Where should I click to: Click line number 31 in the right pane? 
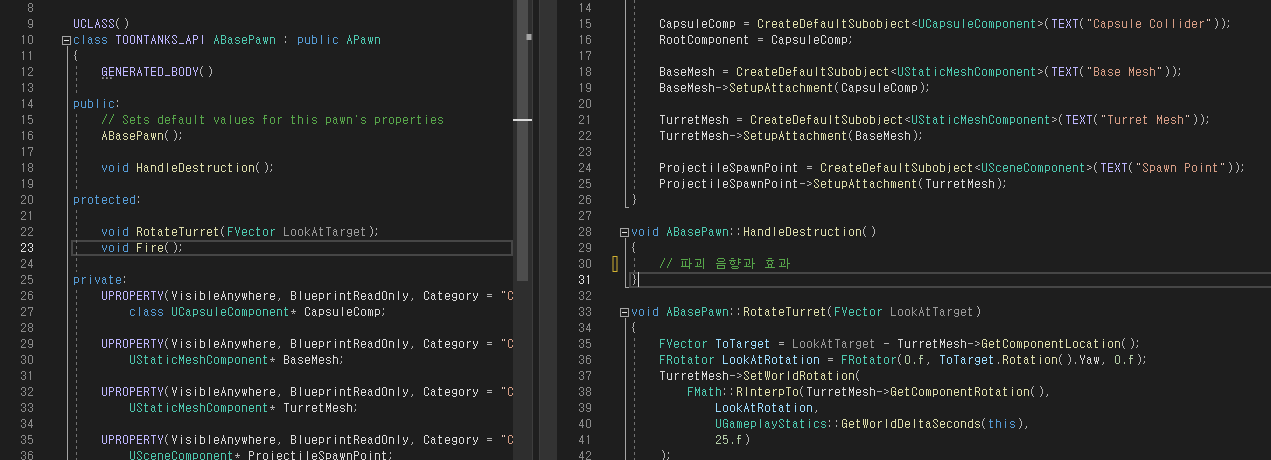point(583,280)
